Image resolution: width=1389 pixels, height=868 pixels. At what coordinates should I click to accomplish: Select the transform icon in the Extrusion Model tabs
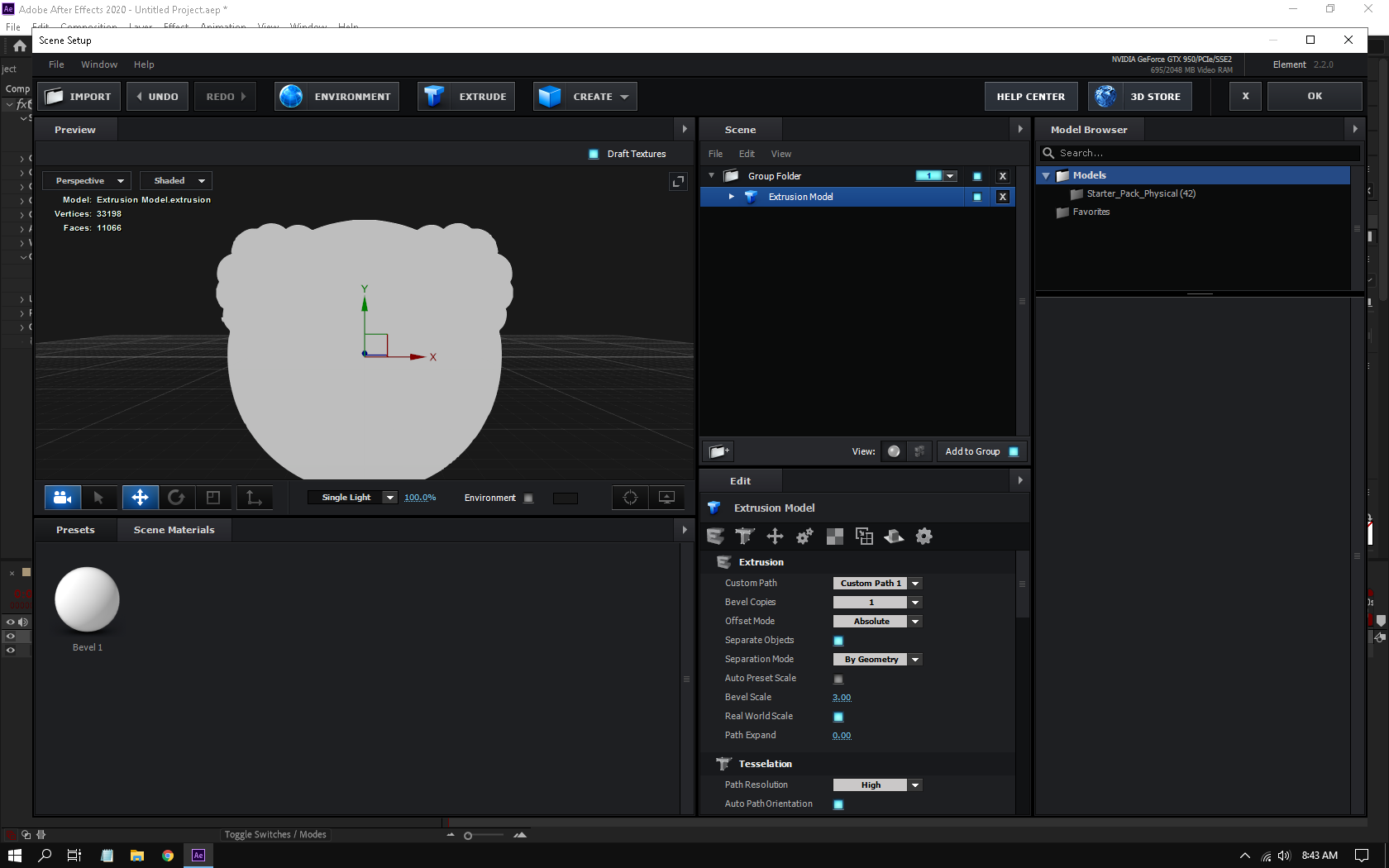pos(775,537)
